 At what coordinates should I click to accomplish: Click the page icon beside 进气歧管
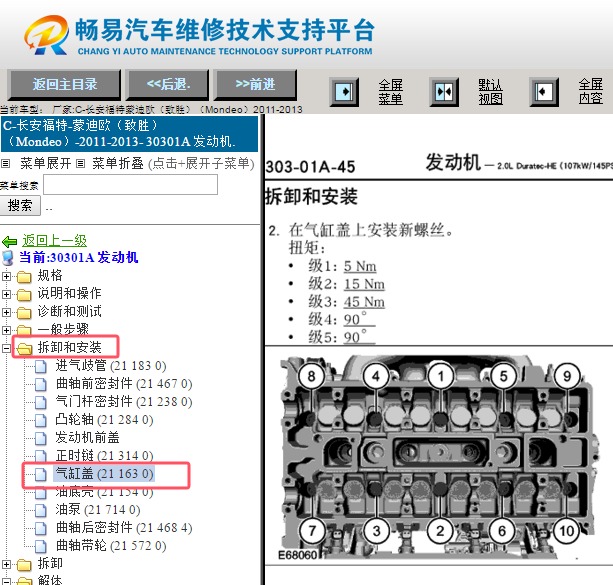tap(40, 367)
